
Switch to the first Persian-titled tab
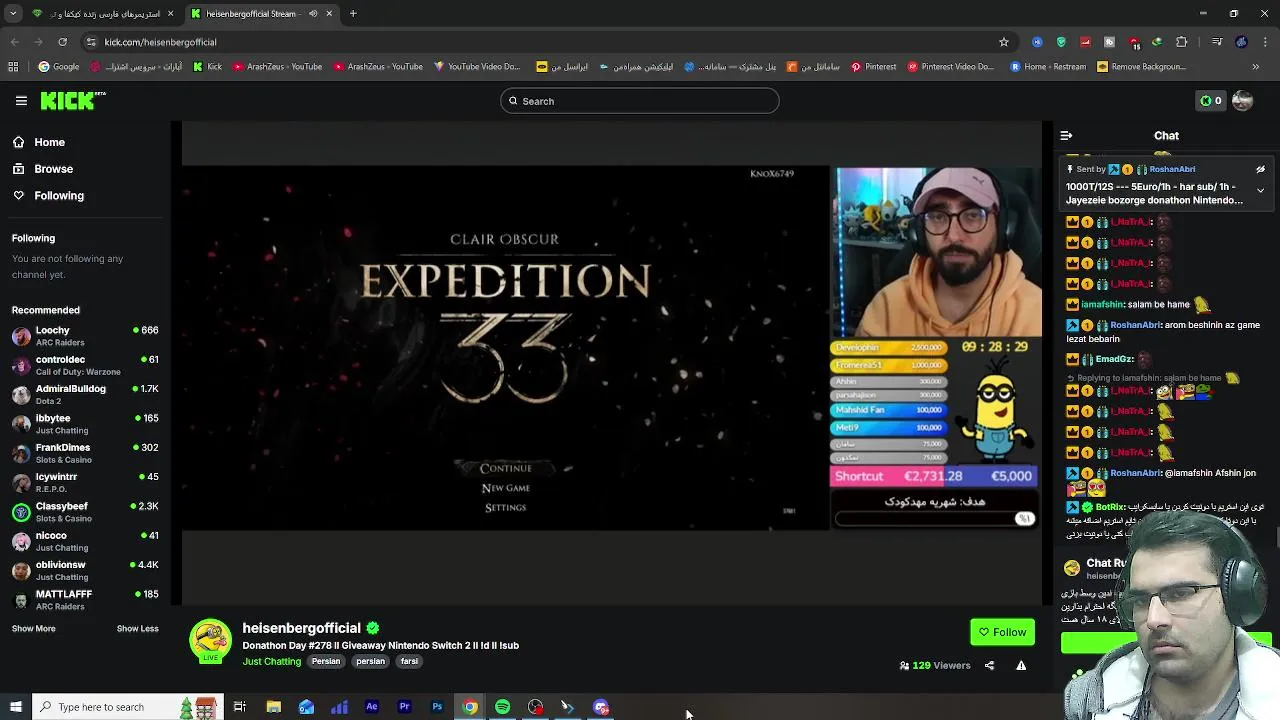click(104, 14)
